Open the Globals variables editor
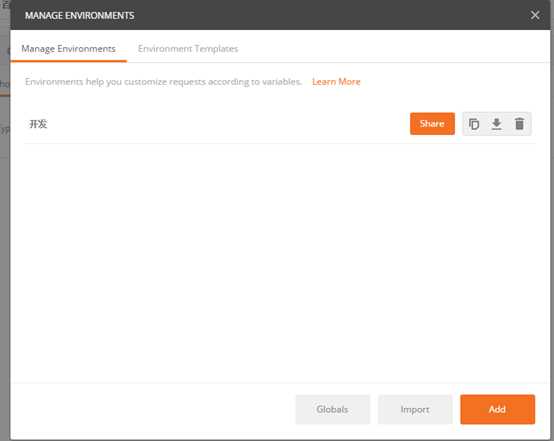 [x=332, y=409]
